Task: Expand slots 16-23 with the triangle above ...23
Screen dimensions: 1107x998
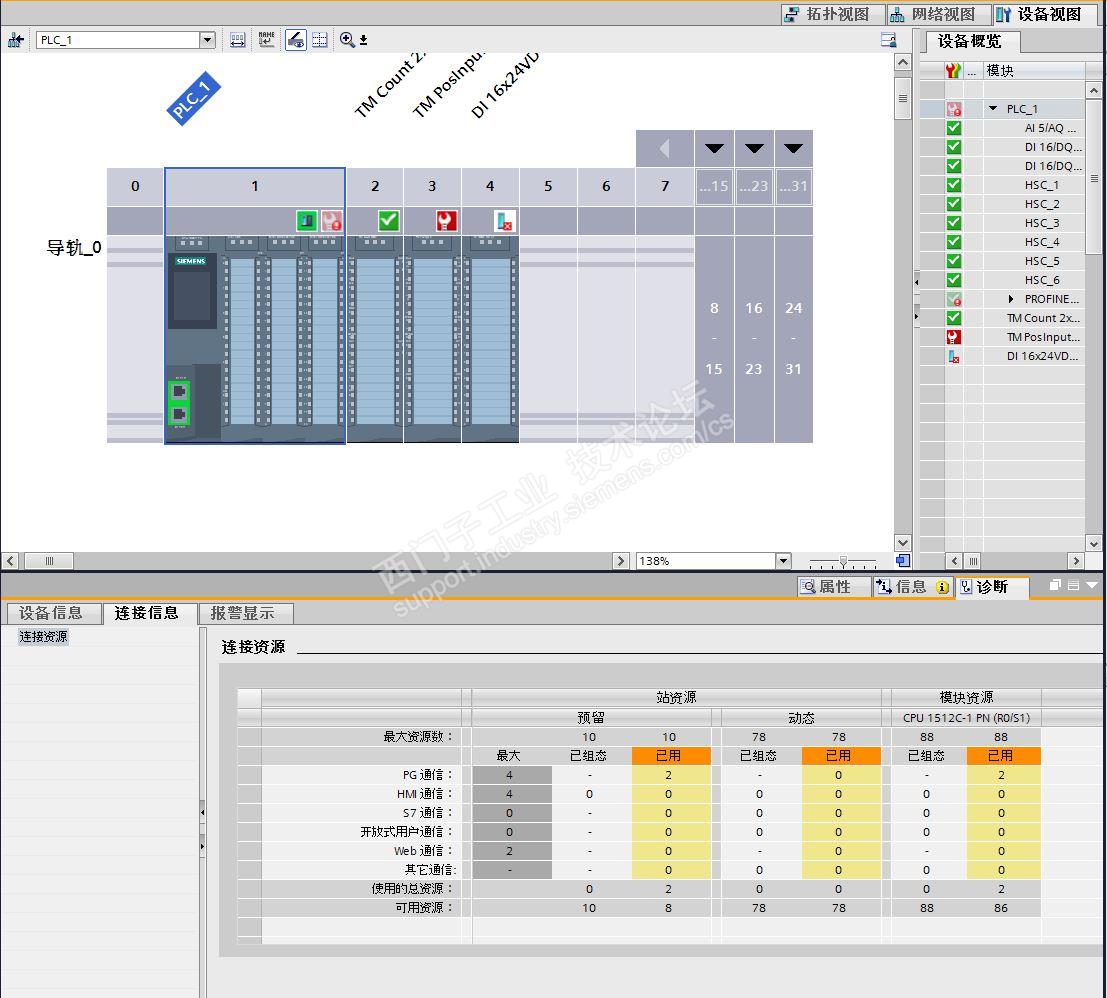Action: point(754,148)
